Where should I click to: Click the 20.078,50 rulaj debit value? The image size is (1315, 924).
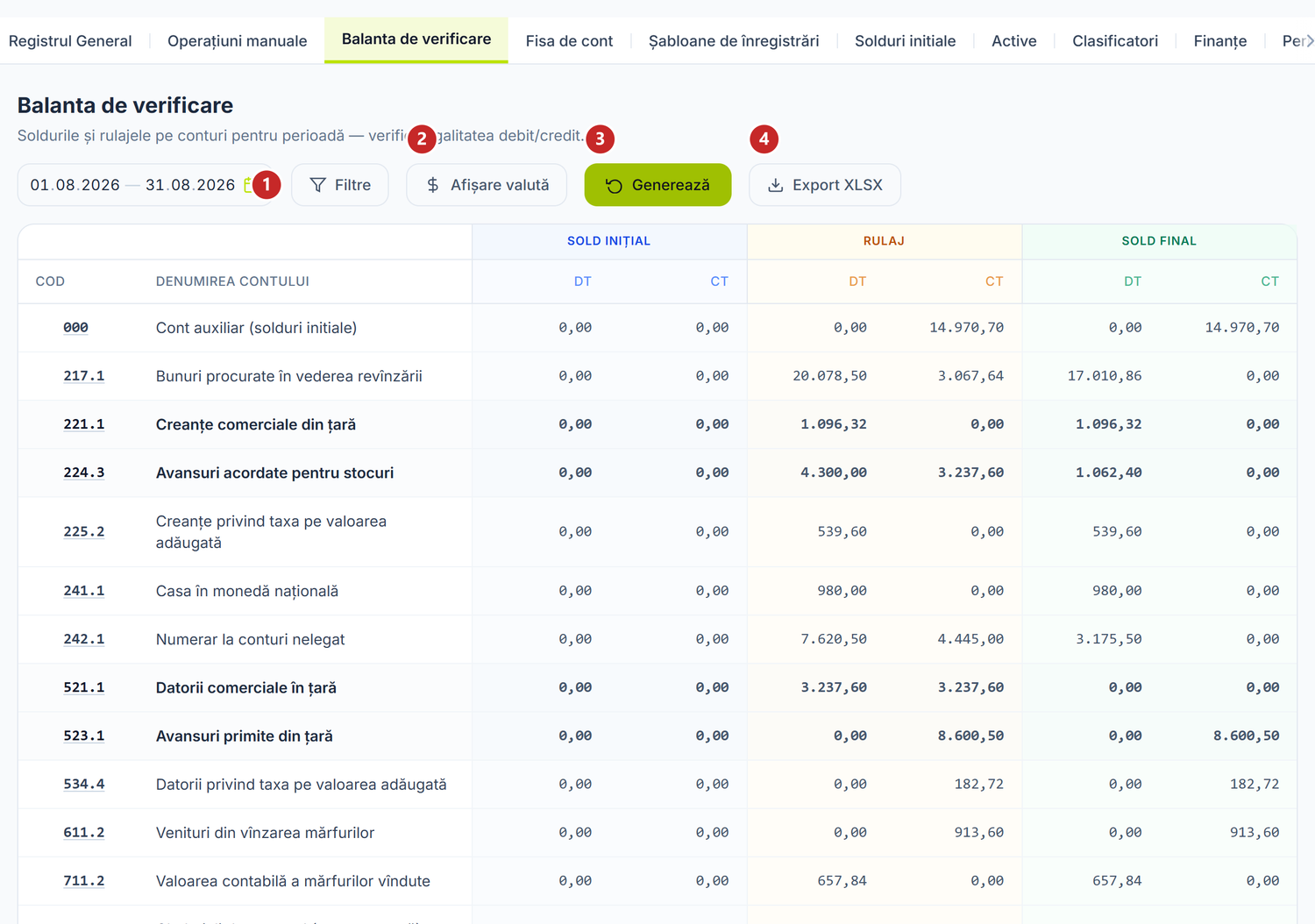pos(829,376)
